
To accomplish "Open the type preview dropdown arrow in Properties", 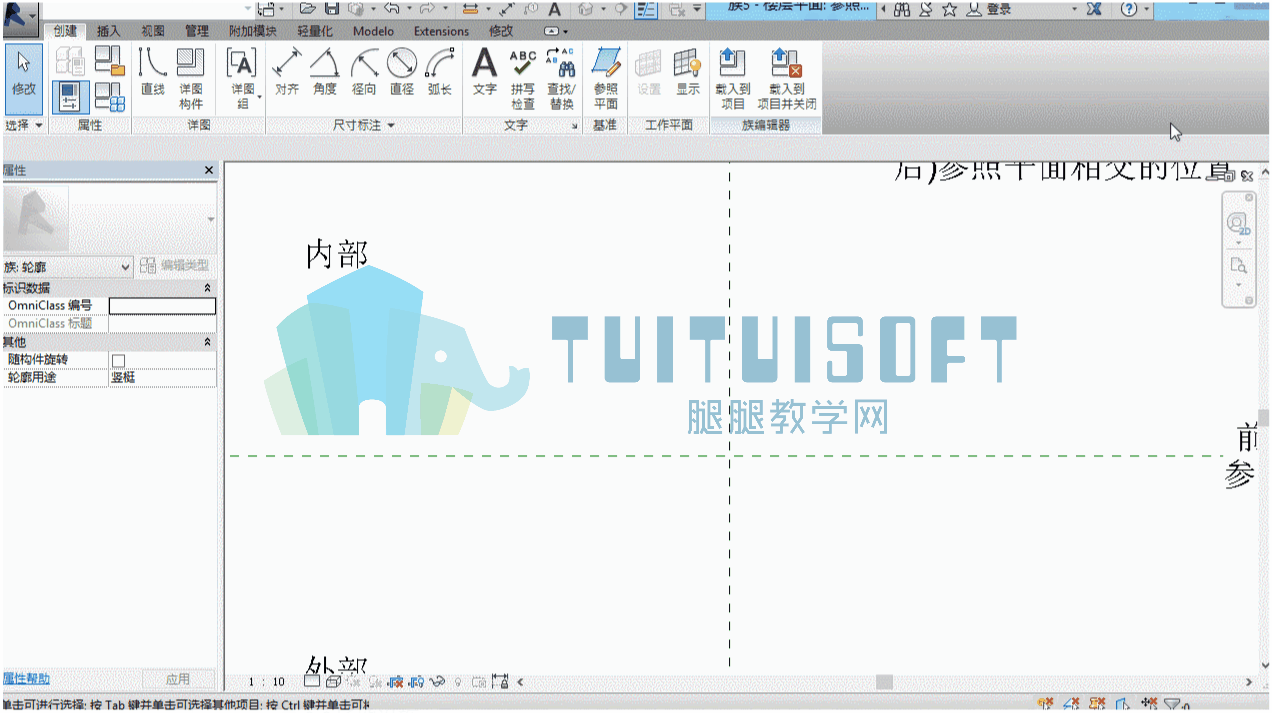I will 210,219.
